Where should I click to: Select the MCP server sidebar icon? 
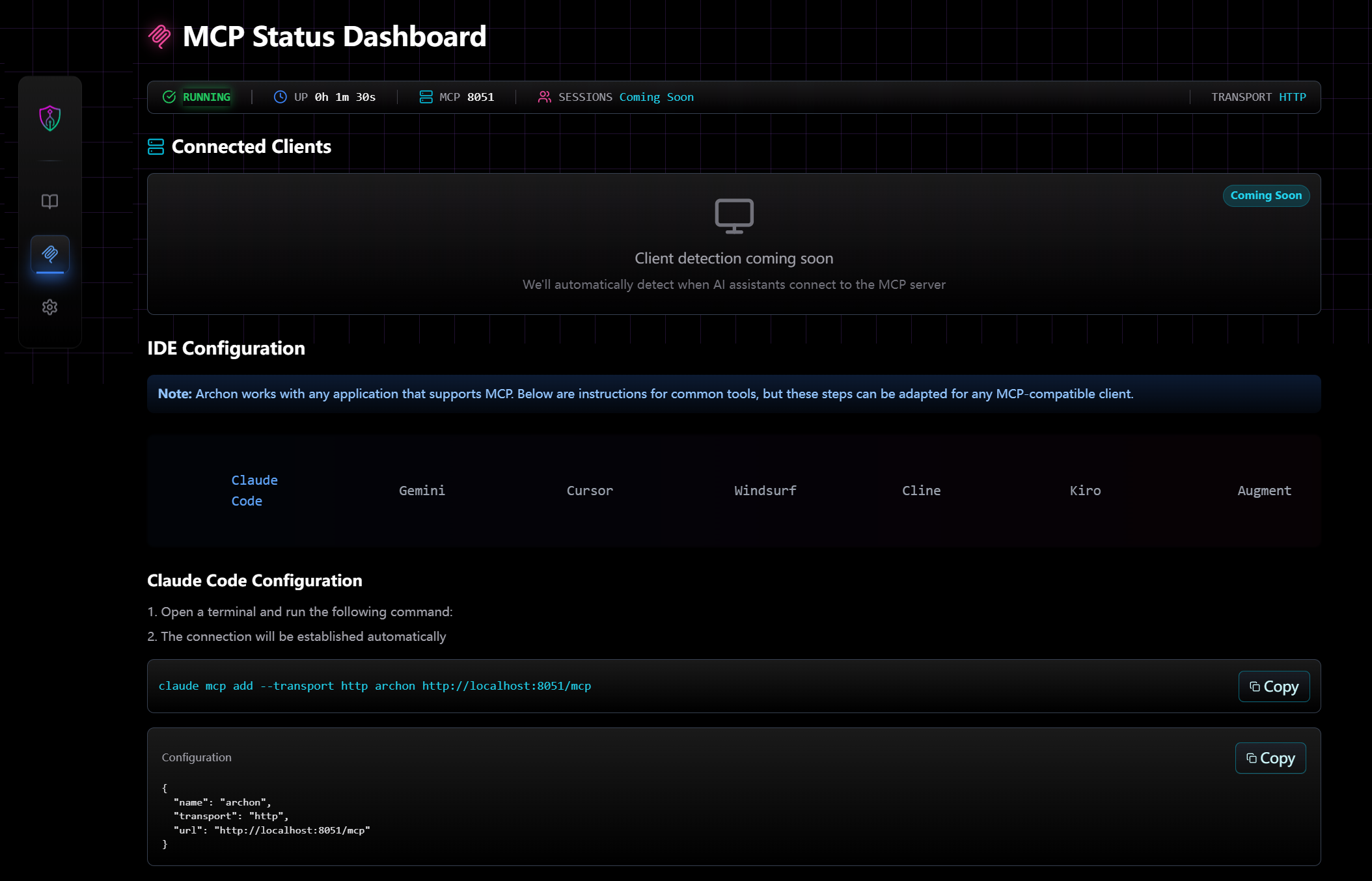point(50,254)
